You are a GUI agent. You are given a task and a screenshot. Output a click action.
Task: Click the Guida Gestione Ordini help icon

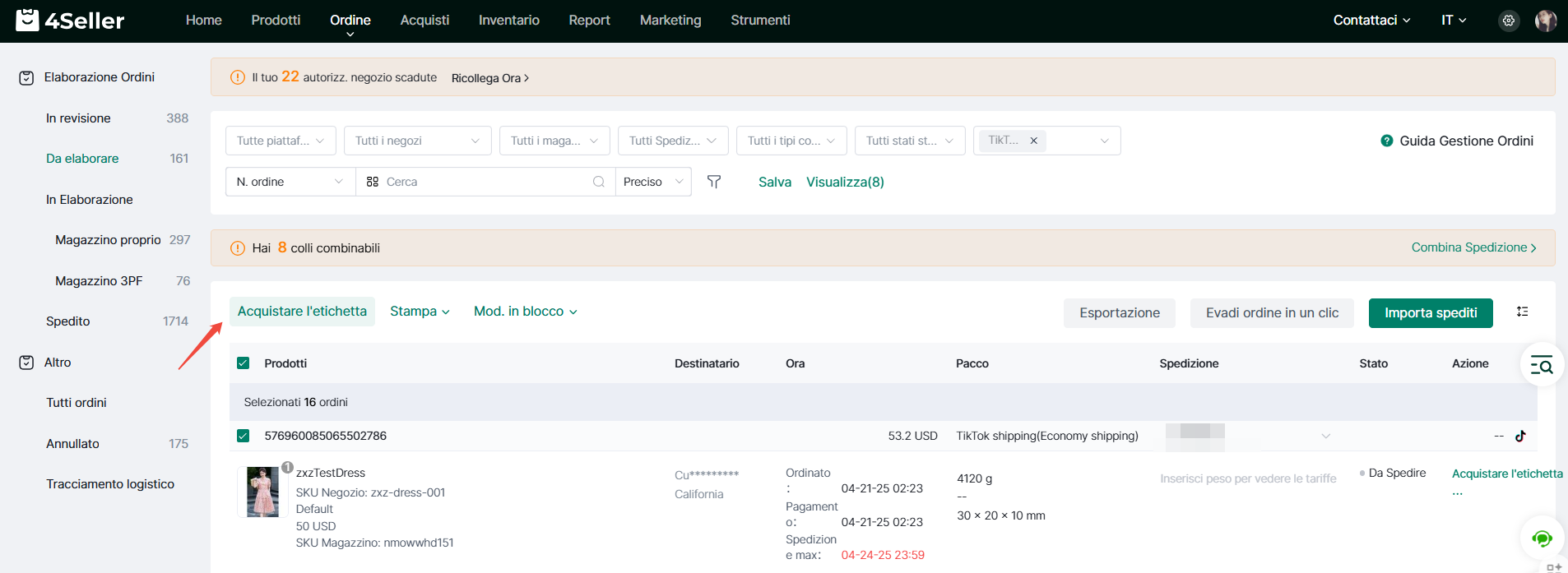coord(1387,141)
